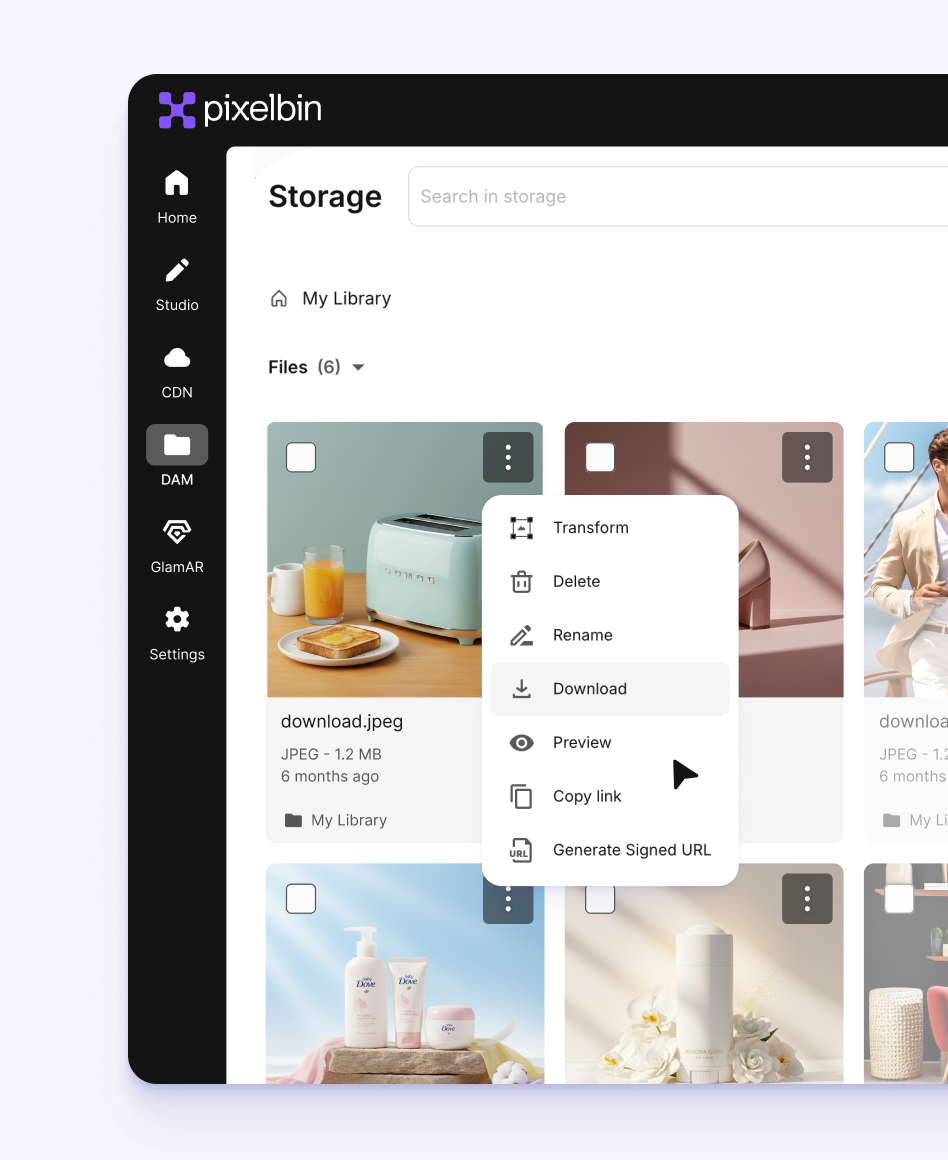The width and height of the screenshot is (948, 1160).
Task: Go to Home in the sidebar
Action: [177, 196]
